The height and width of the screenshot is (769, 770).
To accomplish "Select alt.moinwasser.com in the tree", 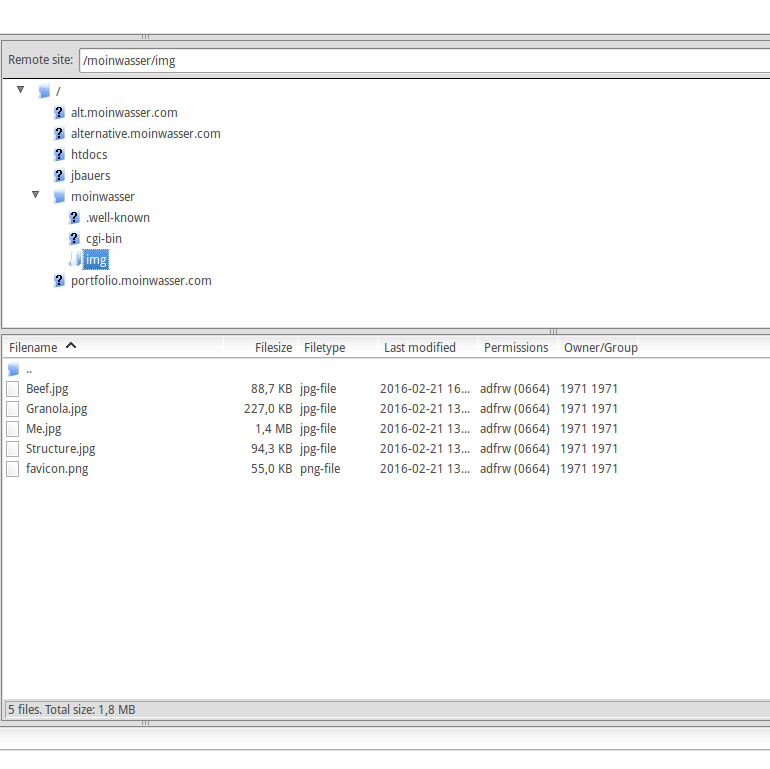I will tap(124, 113).
